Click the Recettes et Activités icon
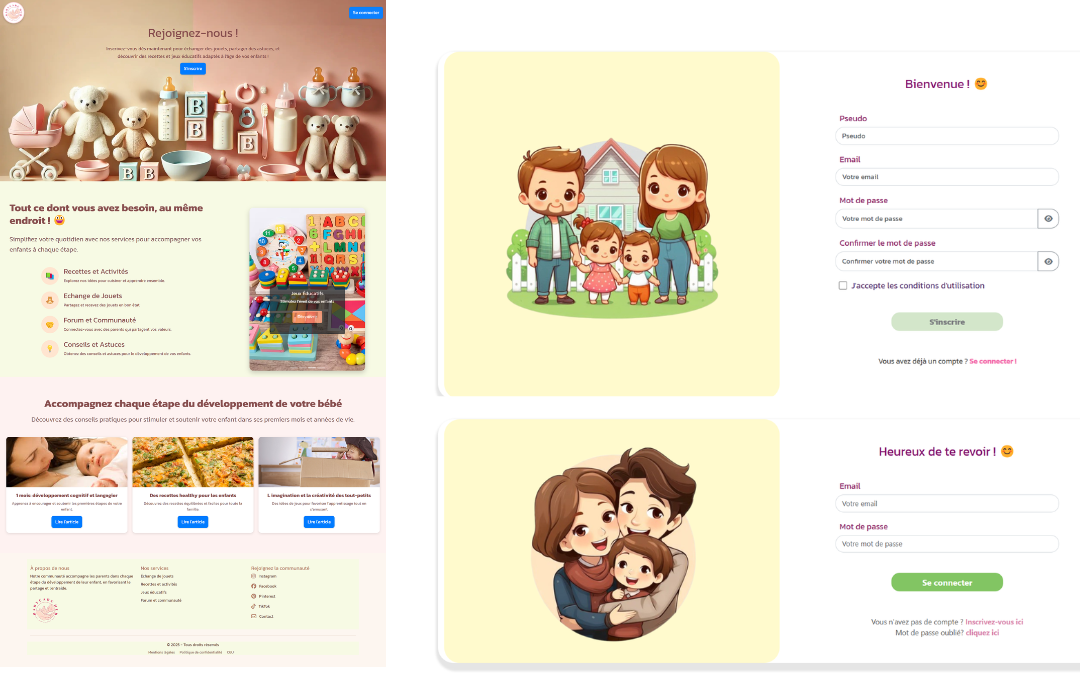1080x674 pixels. click(x=49, y=276)
